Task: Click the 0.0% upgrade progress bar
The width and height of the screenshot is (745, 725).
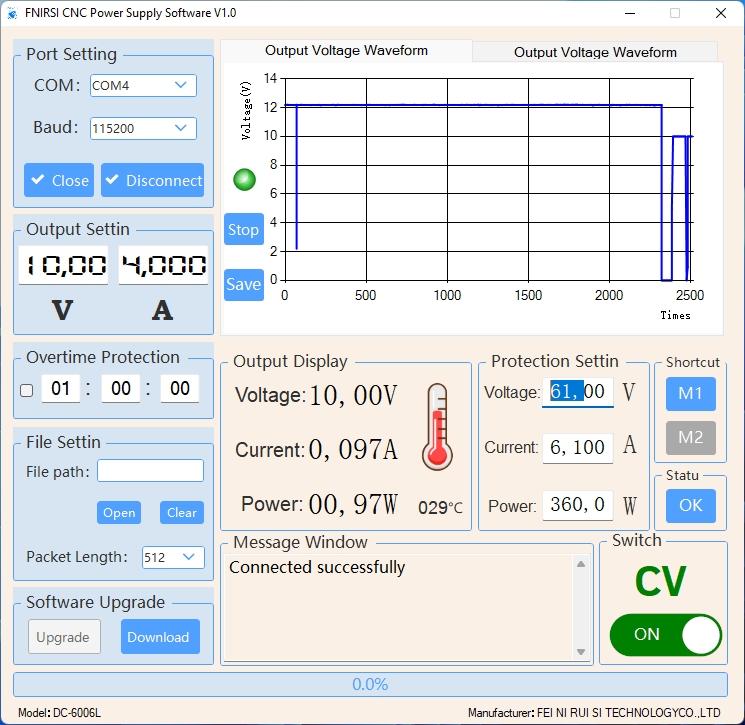Action: click(370, 685)
